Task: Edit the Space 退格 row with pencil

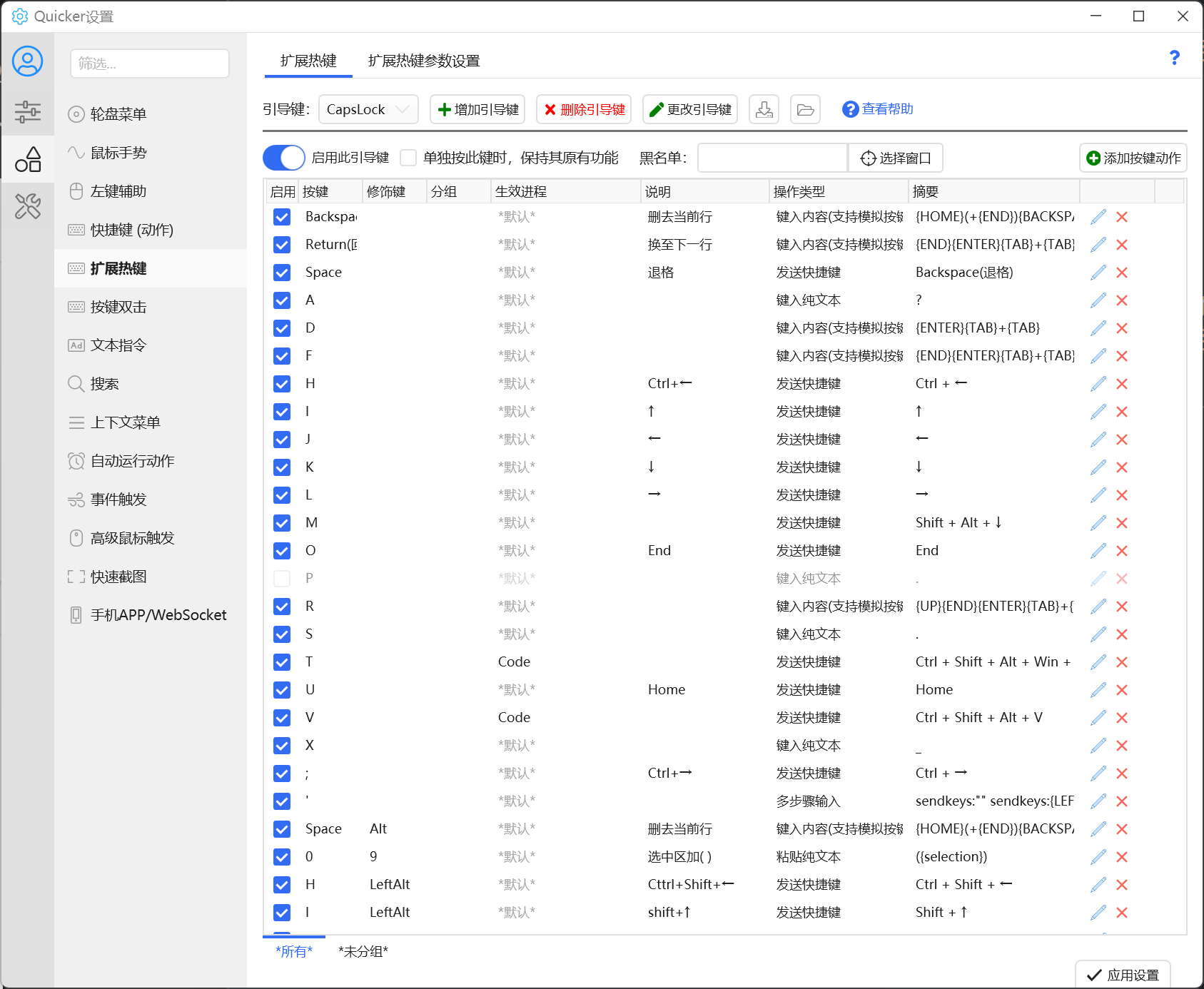Action: (1098, 273)
